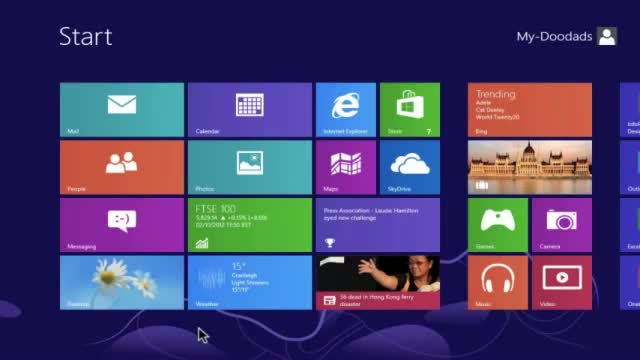Open the Maps tile

point(346,167)
